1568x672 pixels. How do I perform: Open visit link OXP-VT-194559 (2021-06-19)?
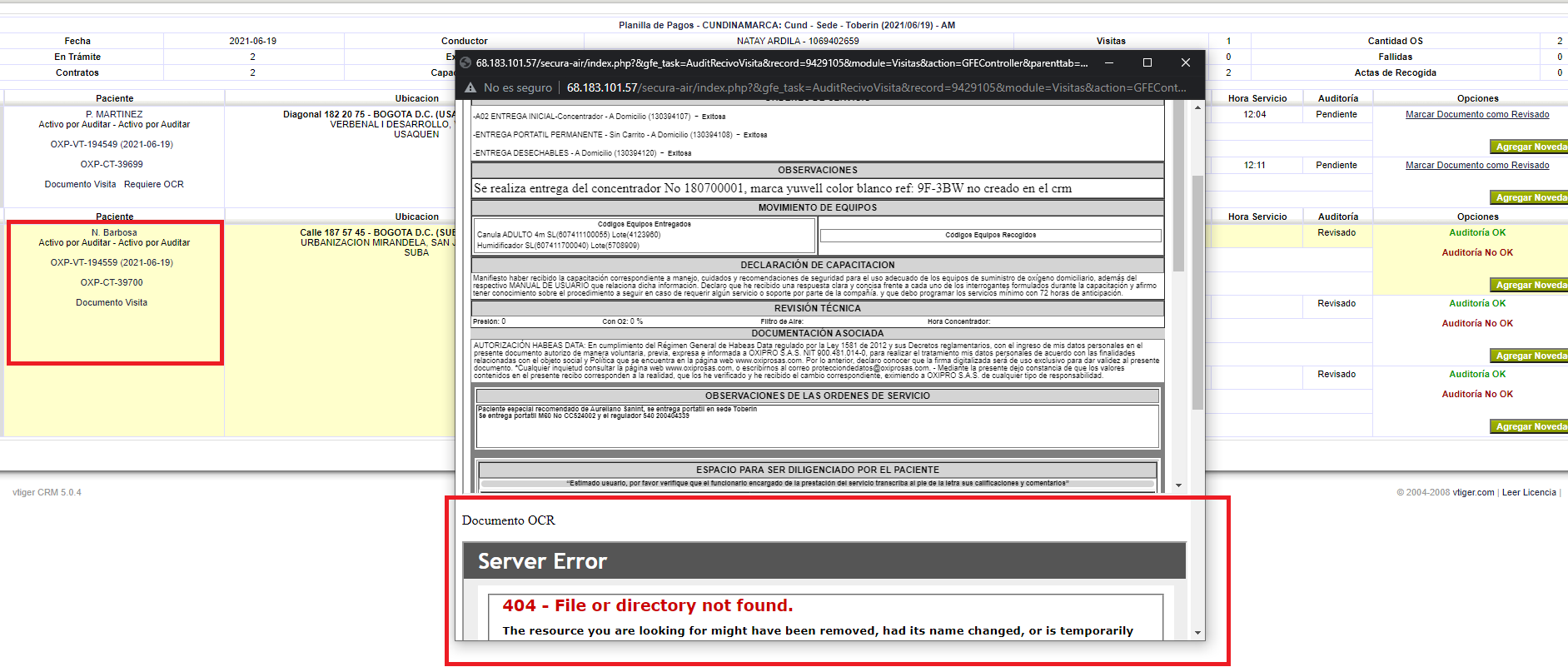pos(112,263)
